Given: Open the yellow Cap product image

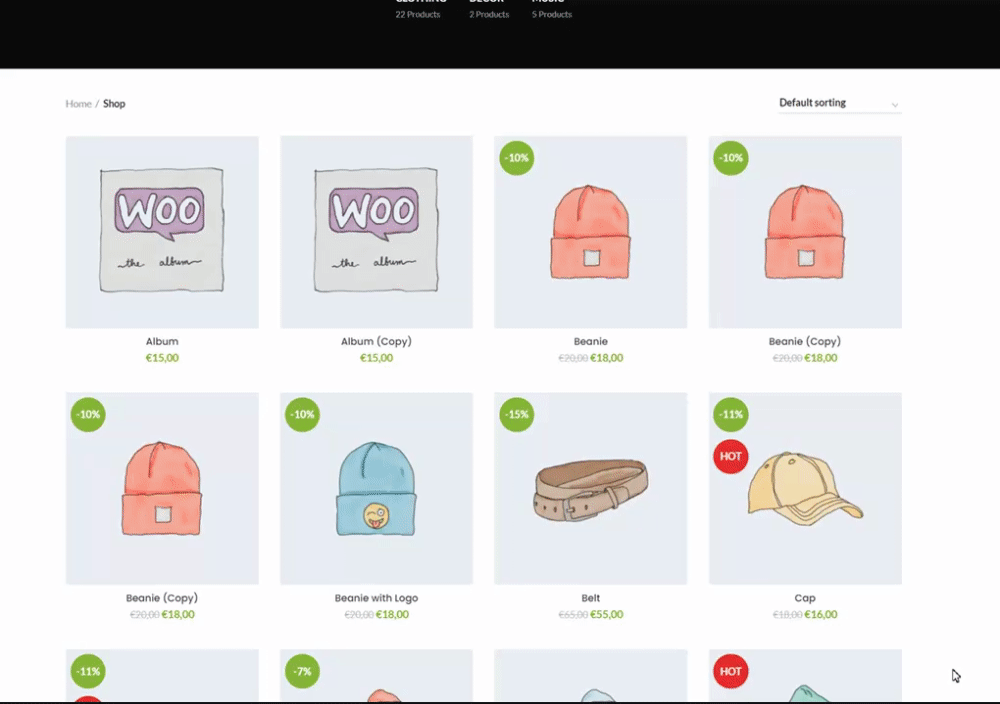Looking at the screenshot, I should [x=805, y=488].
